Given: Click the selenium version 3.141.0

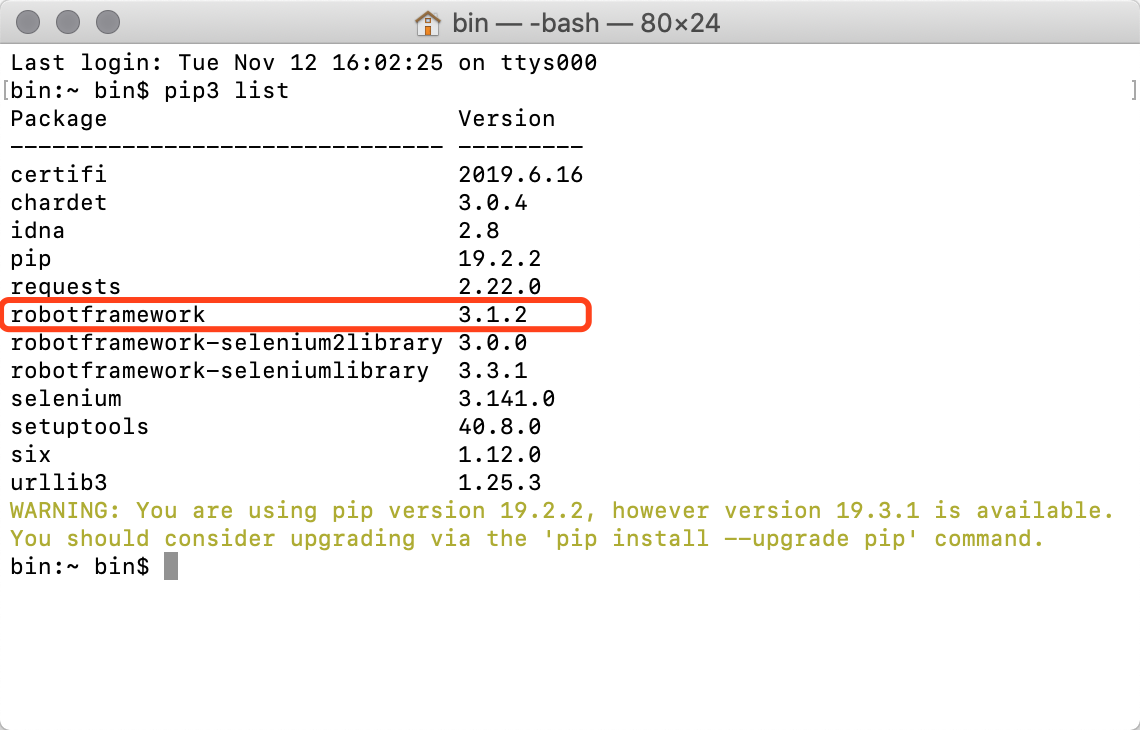Looking at the screenshot, I should (506, 399).
